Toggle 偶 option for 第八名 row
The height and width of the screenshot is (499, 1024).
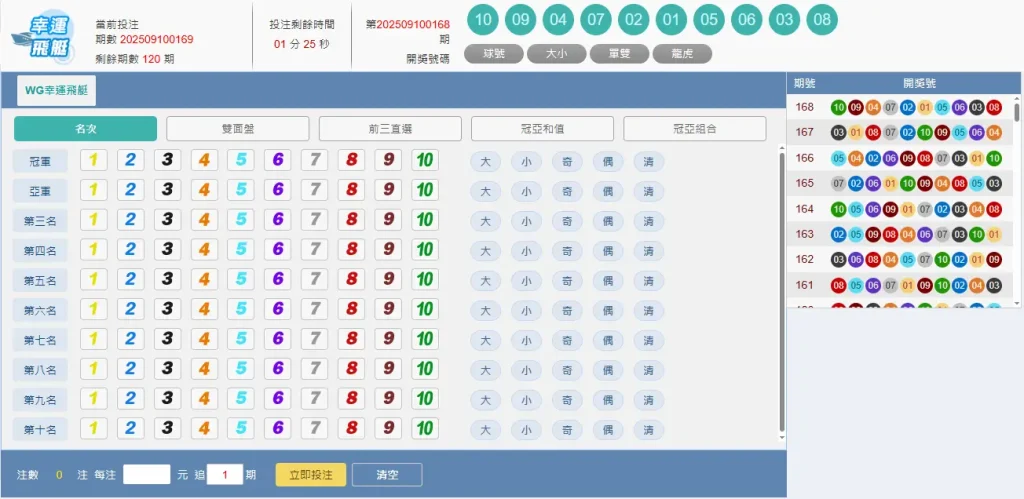(x=607, y=371)
